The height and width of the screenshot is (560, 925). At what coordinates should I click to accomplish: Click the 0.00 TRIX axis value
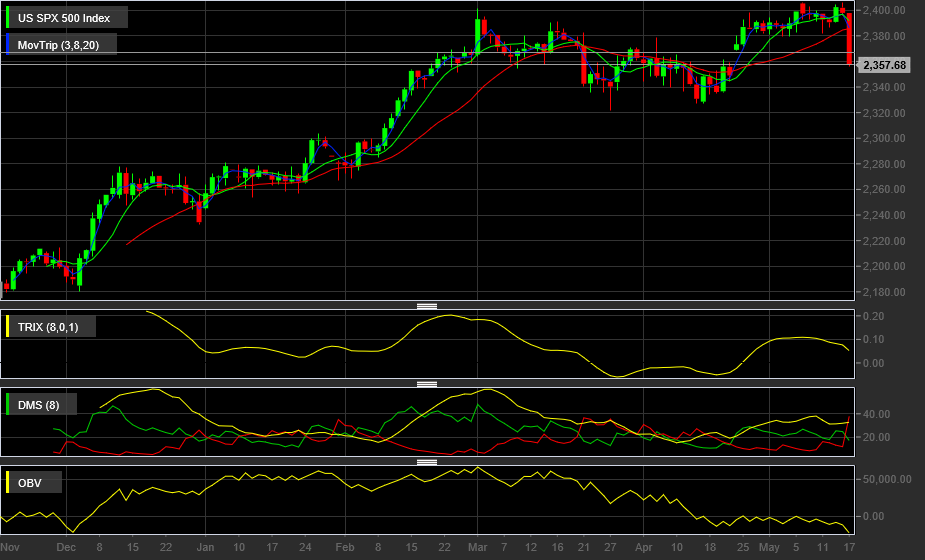pyautogui.click(x=873, y=363)
